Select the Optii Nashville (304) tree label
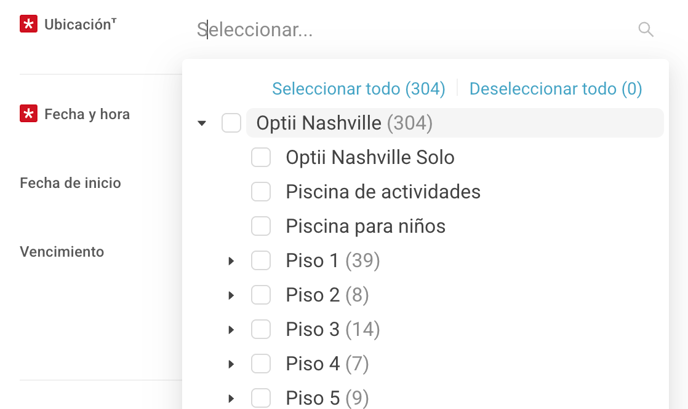The width and height of the screenshot is (688, 409). [x=344, y=123]
